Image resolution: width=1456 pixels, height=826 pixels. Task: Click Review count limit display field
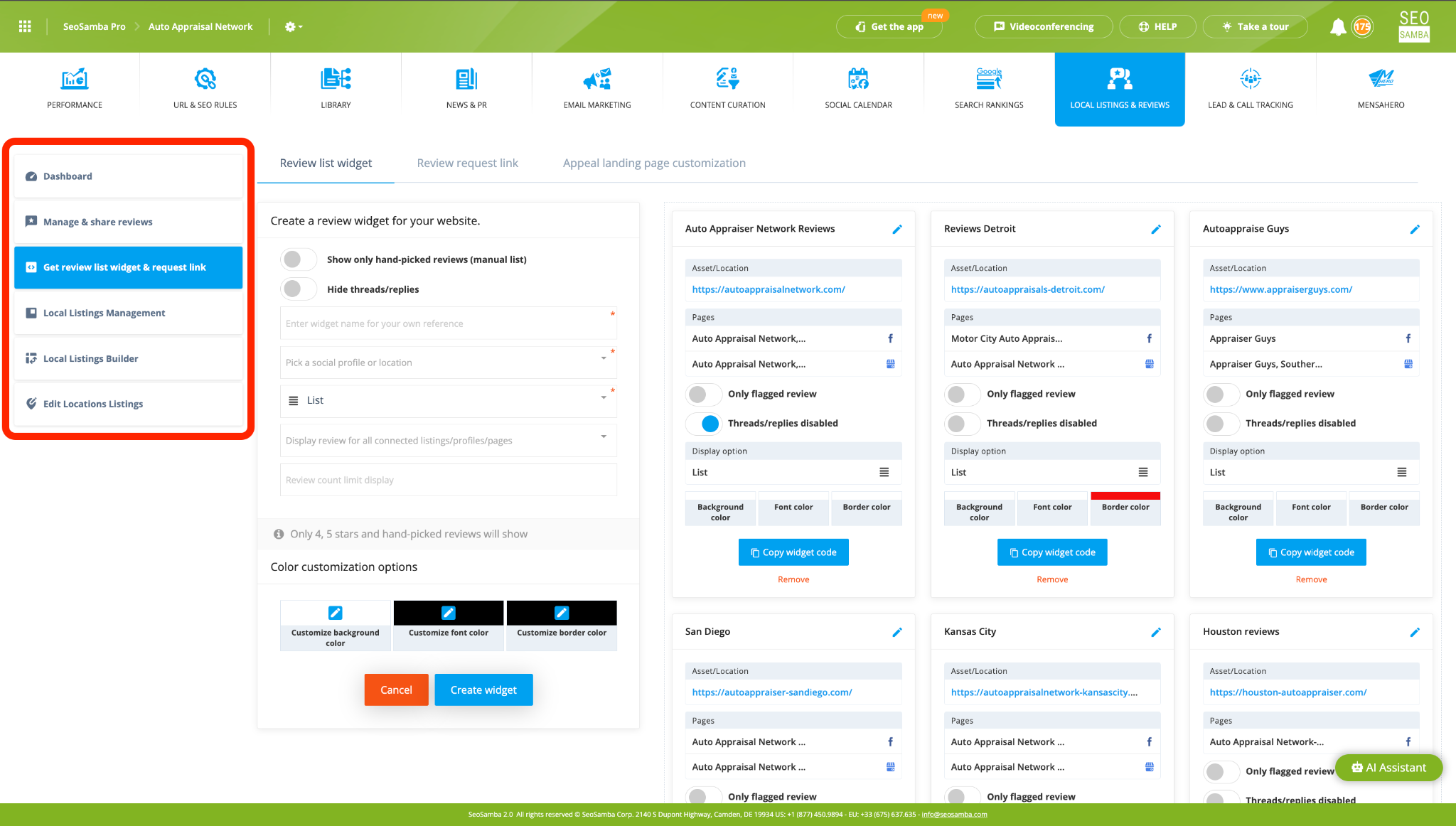click(x=448, y=480)
